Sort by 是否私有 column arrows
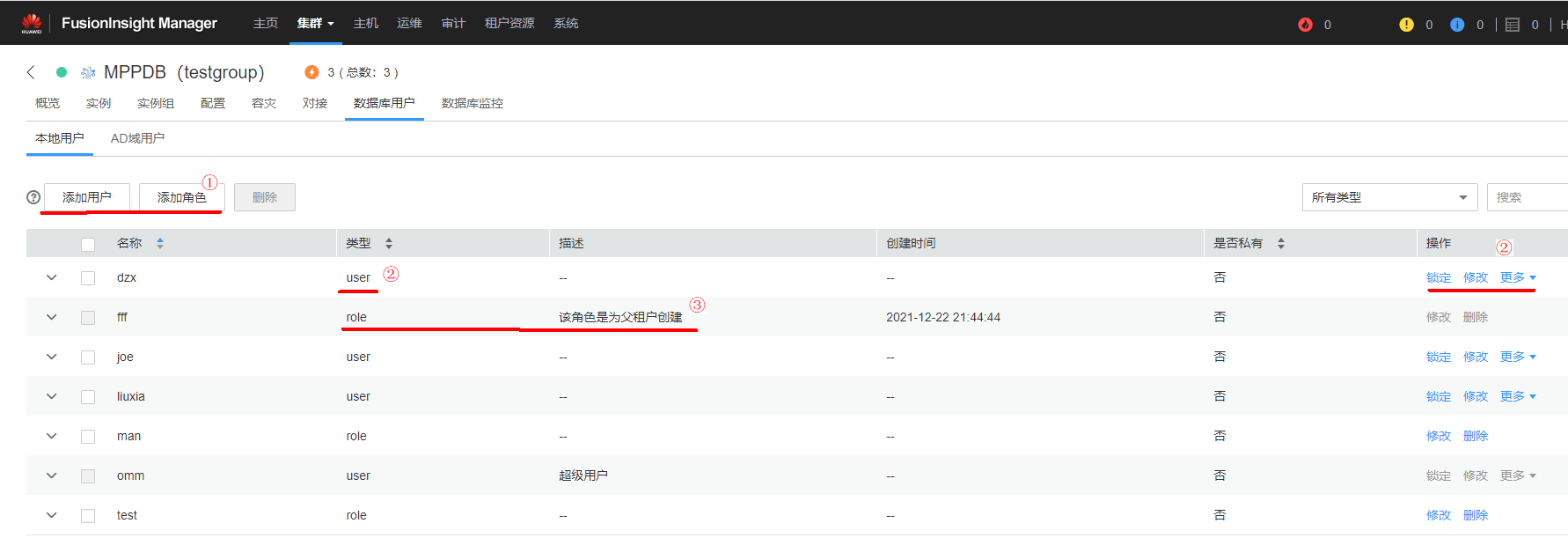1568x538 pixels. [1281, 243]
